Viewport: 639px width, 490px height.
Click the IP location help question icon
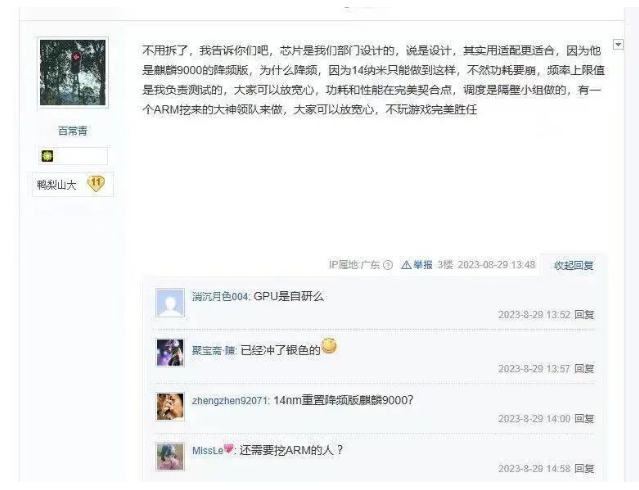(388, 265)
